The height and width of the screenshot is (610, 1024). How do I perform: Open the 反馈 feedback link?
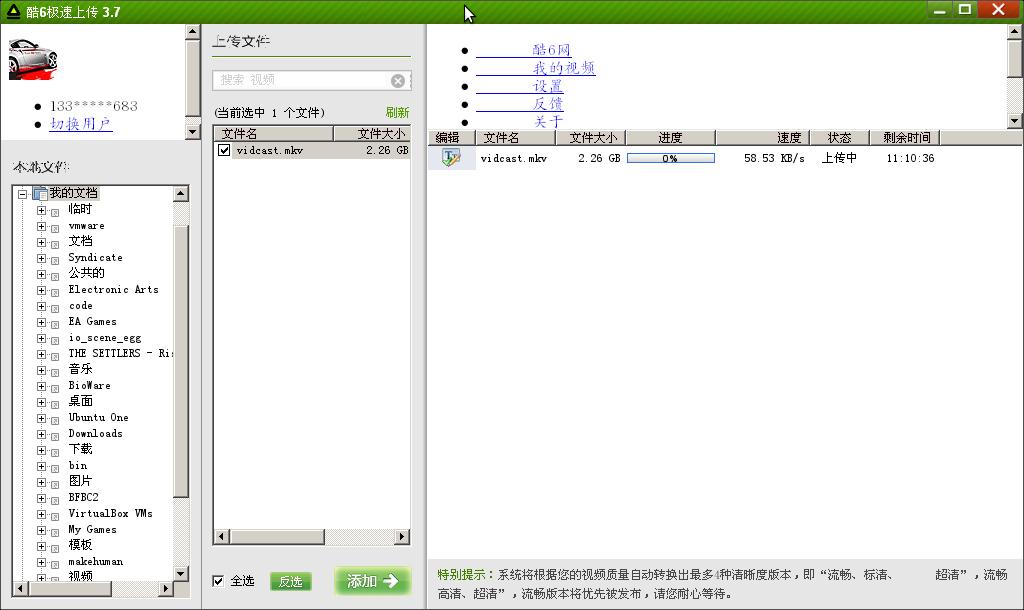tap(547, 104)
